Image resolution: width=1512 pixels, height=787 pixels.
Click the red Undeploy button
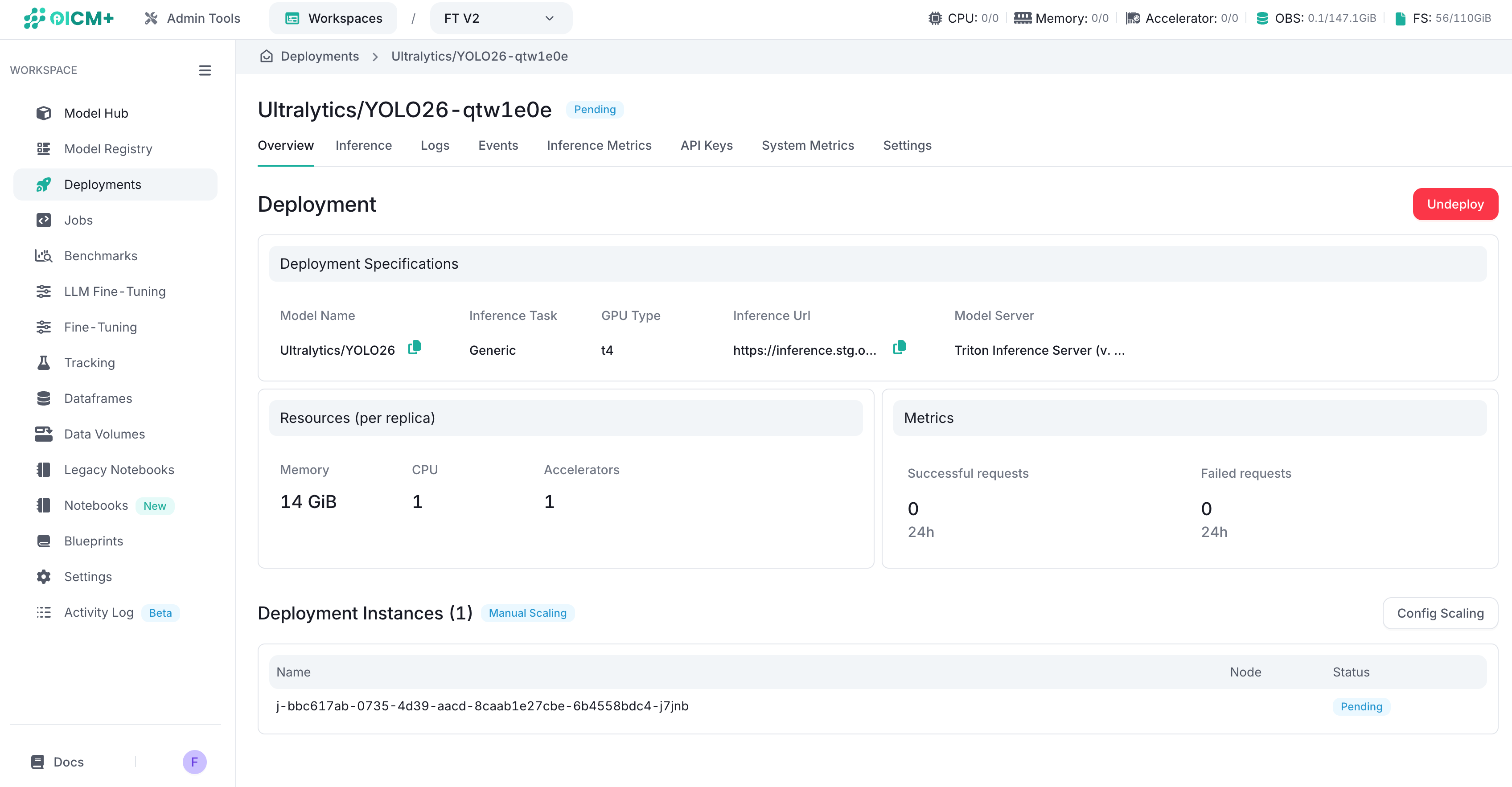click(1455, 204)
